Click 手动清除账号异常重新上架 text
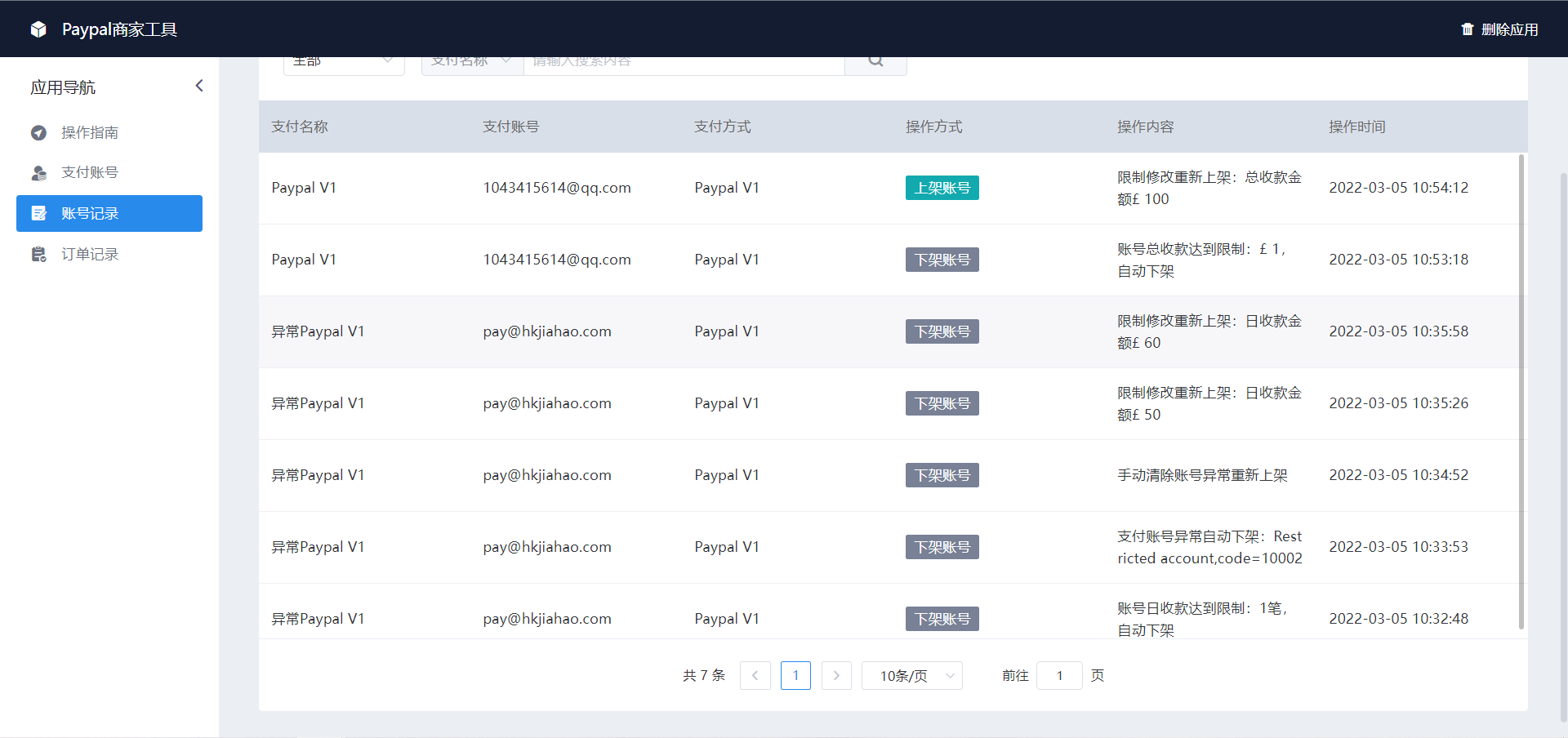1568x738 pixels. click(1202, 475)
